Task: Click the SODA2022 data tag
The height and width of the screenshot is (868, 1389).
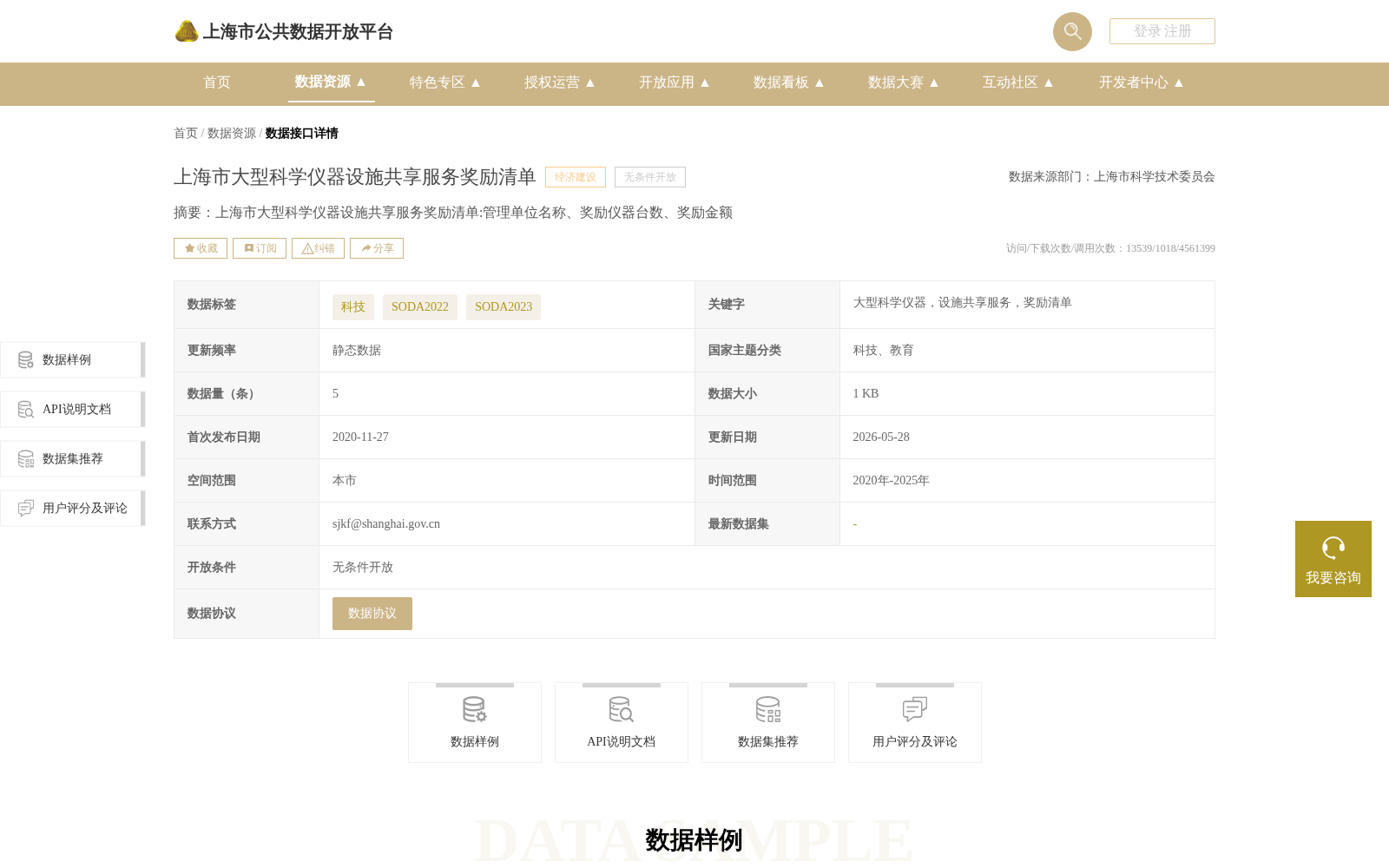Action: click(x=420, y=307)
